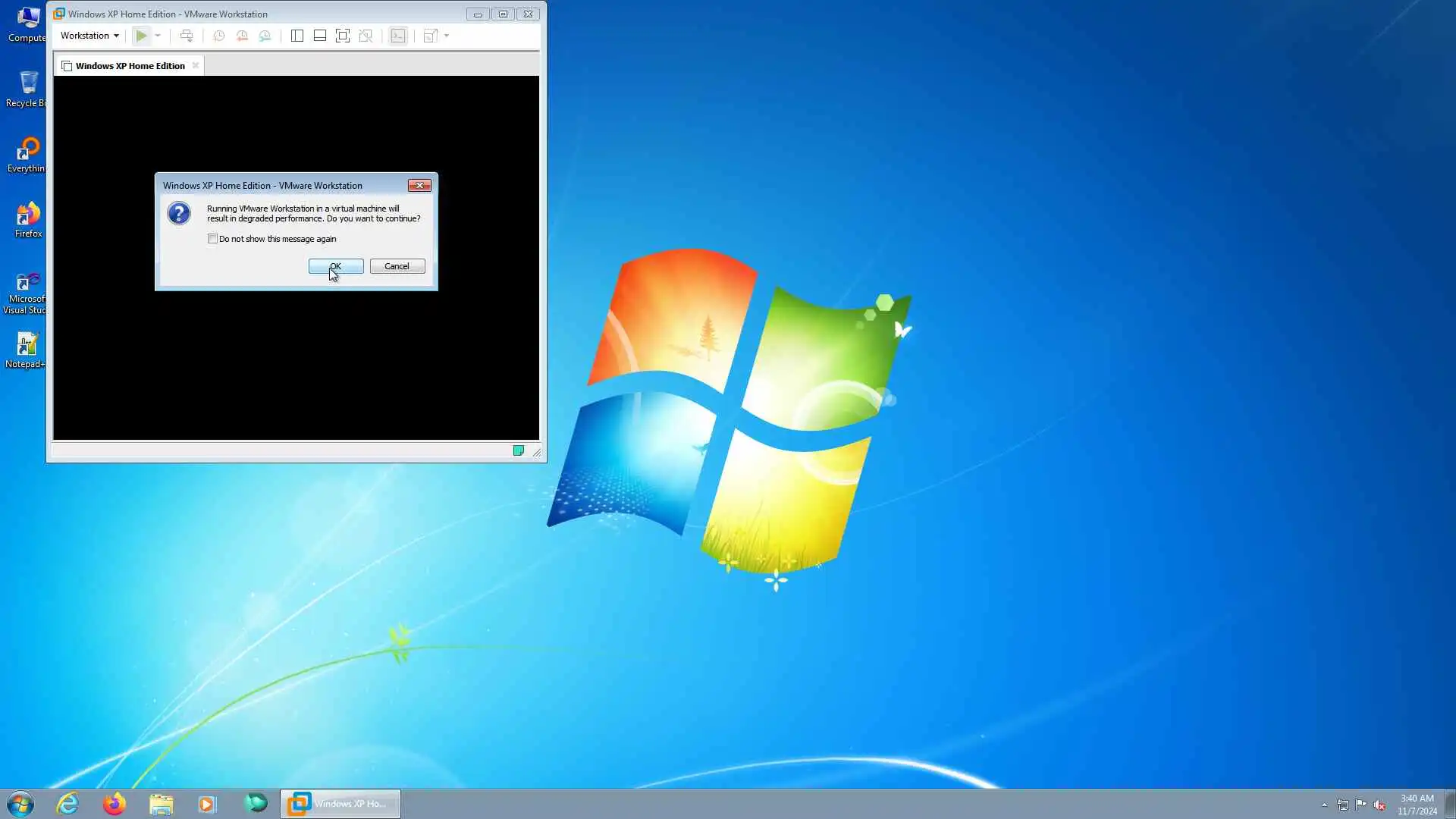The height and width of the screenshot is (819, 1456).
Task: Click the green Power On play icon
Action: (x=141, y=36)
